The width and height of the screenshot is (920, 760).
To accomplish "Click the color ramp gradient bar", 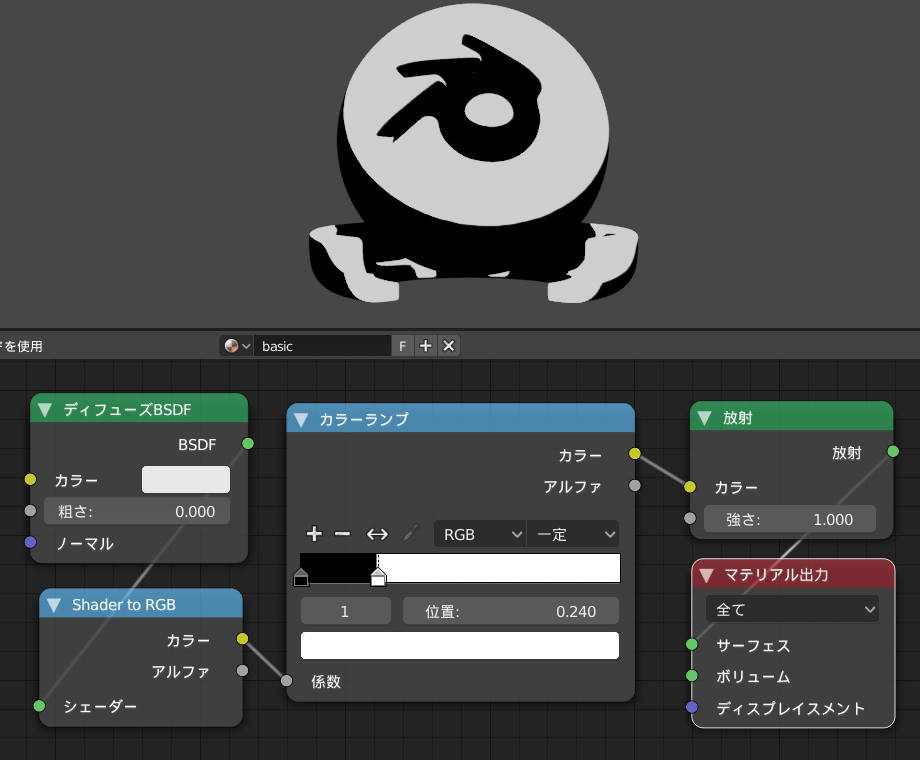I will click(x=460, y=568).
